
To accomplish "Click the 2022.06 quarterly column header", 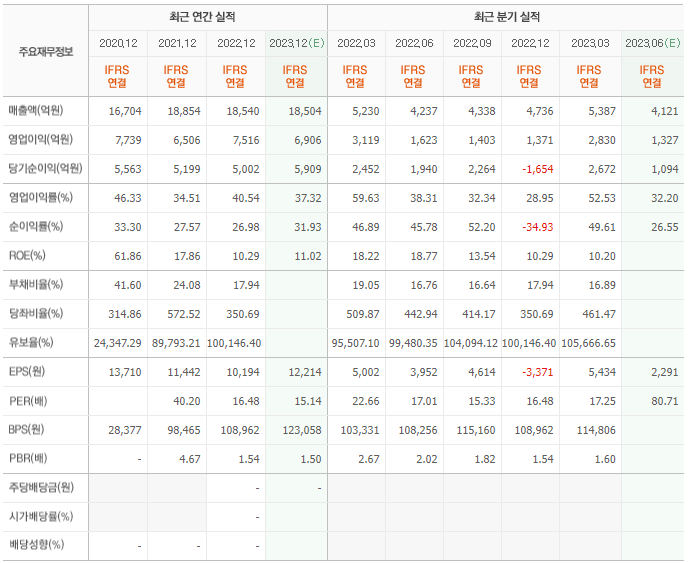I will pos(414,43).
